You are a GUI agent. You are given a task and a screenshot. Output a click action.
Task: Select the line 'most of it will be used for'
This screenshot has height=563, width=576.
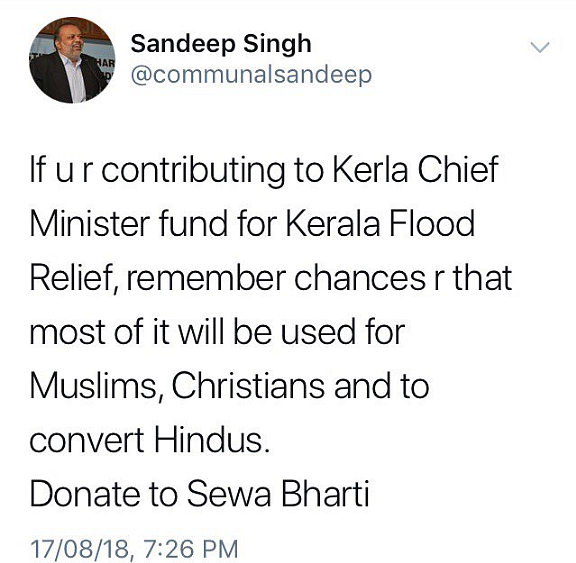point(217,332)
